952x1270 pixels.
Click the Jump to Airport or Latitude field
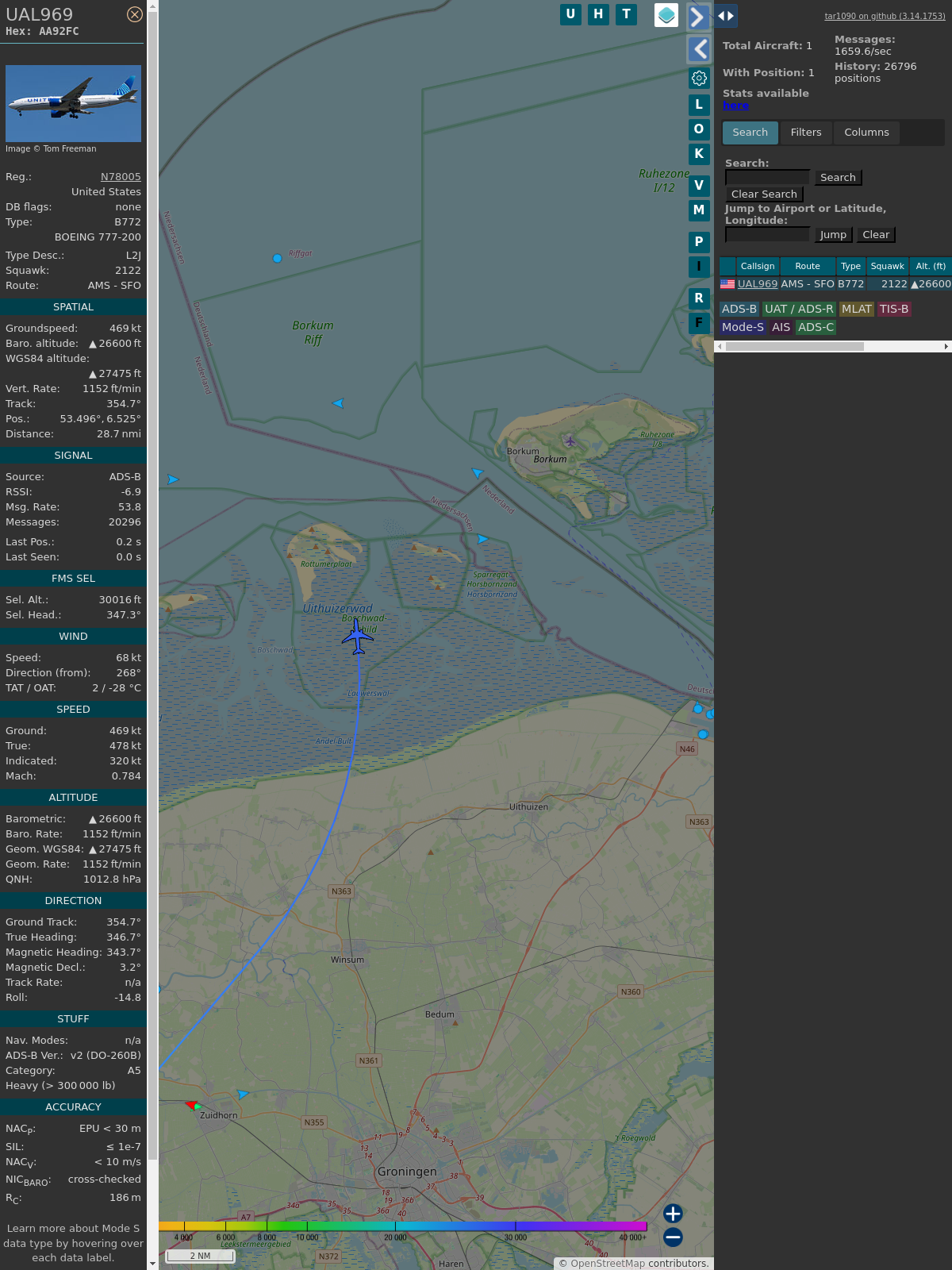click(767, 234)
